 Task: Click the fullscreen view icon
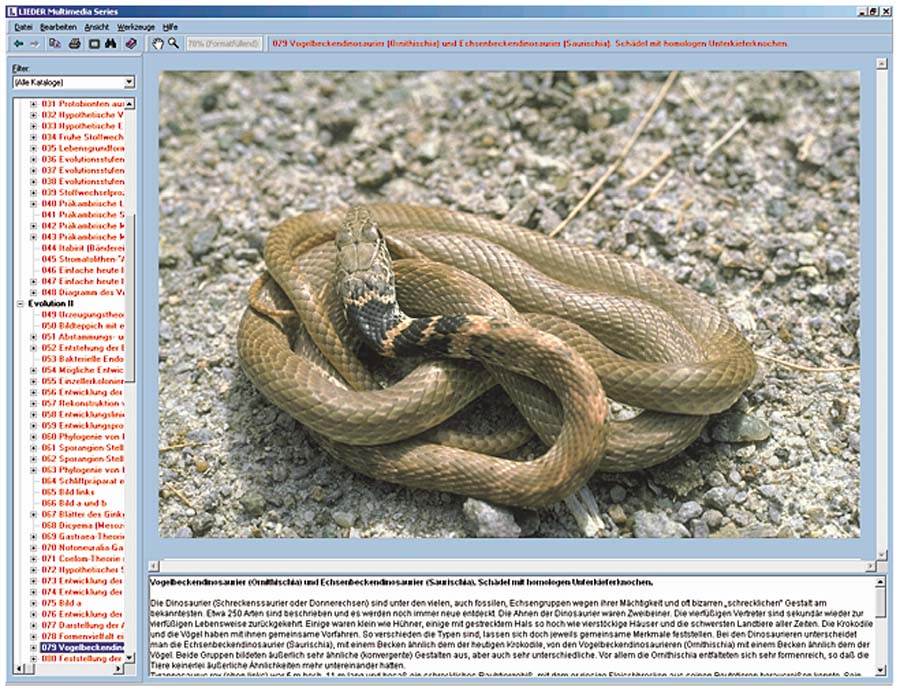(94, 44)
